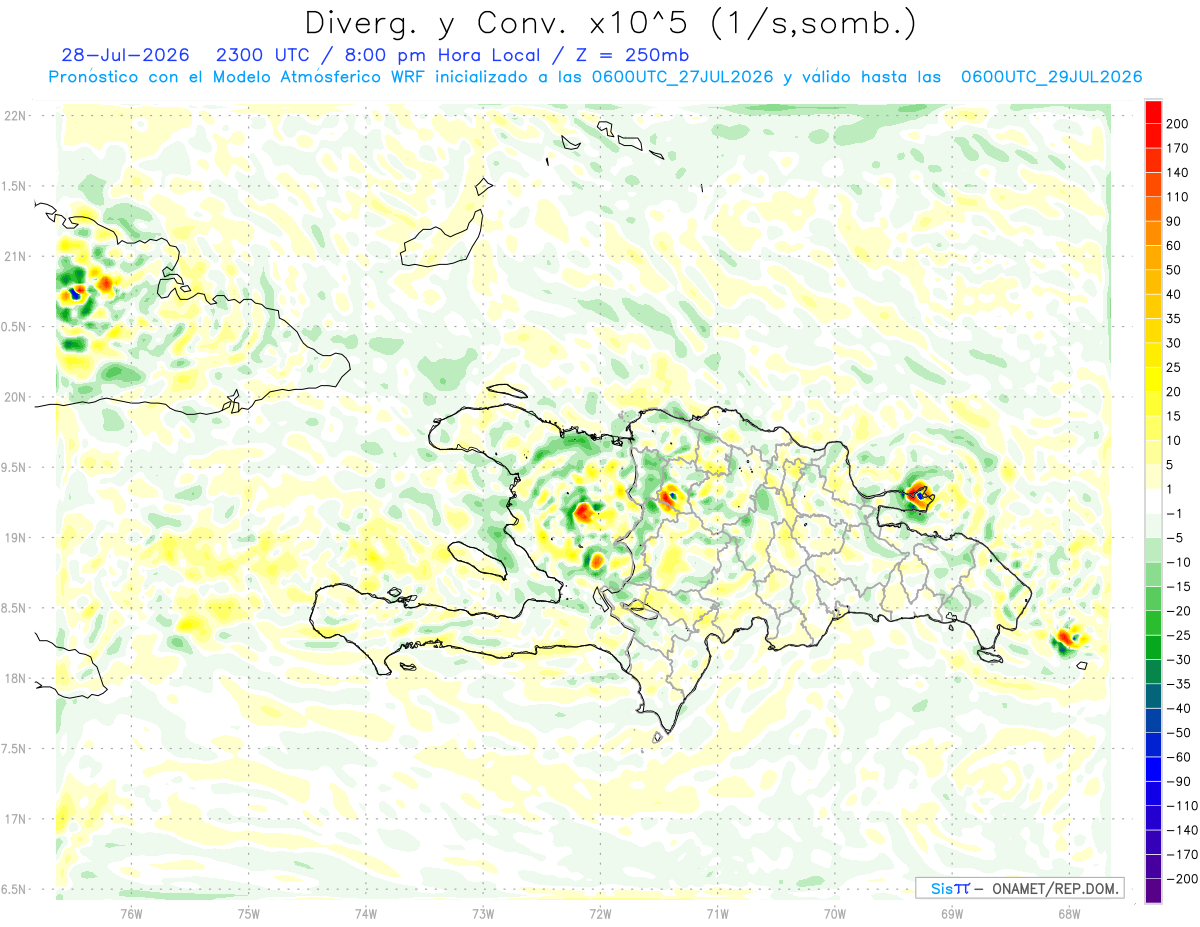
Task: Select the 'Z = 250mb' level text
Action: (631, 55)
